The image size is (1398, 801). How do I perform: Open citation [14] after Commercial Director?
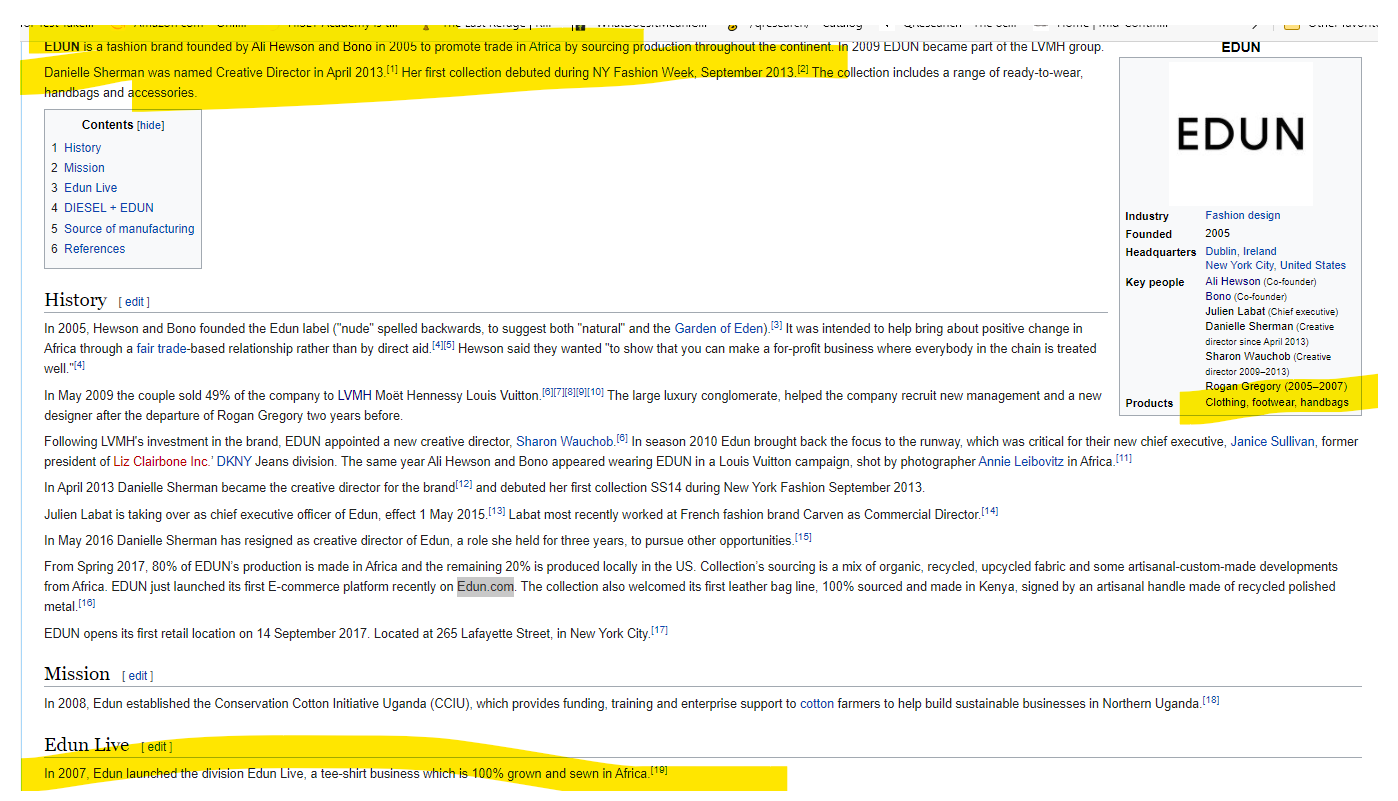(x=990, y=511)
